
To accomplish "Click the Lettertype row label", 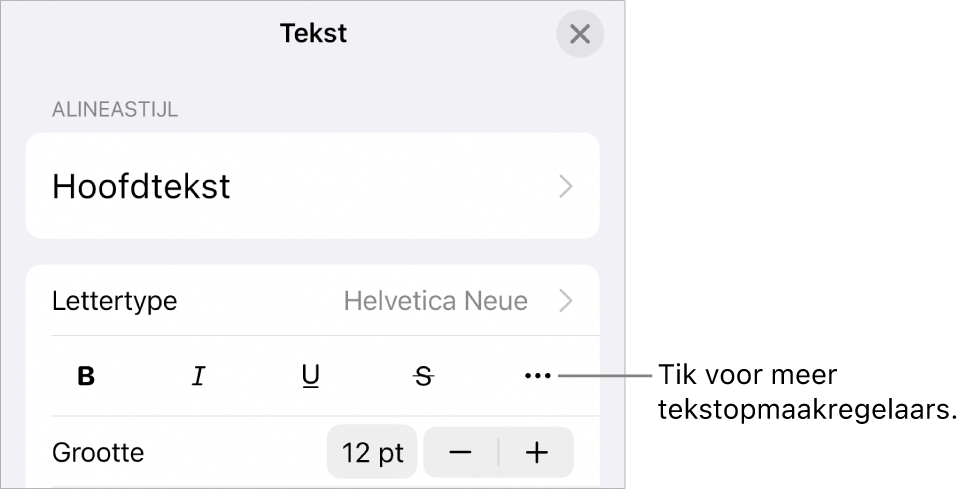I will tap(114, 300).
